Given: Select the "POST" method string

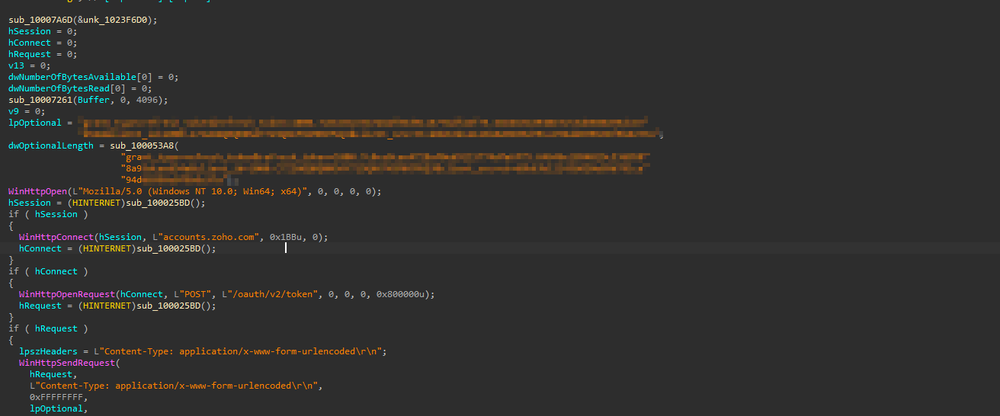Looking at the screenshot, I should pos(194,295).
